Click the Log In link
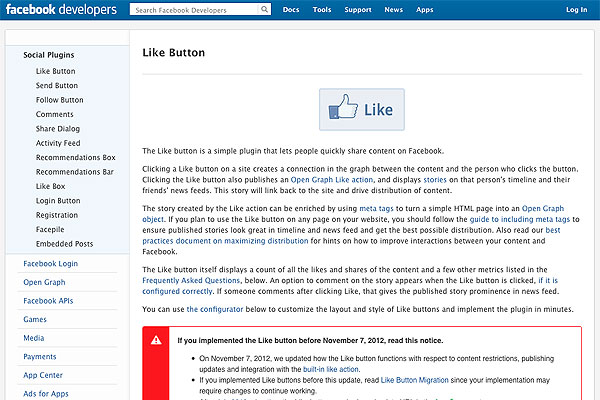The height and width of the screenshot is (400, 600). click(x=576, y=10)
